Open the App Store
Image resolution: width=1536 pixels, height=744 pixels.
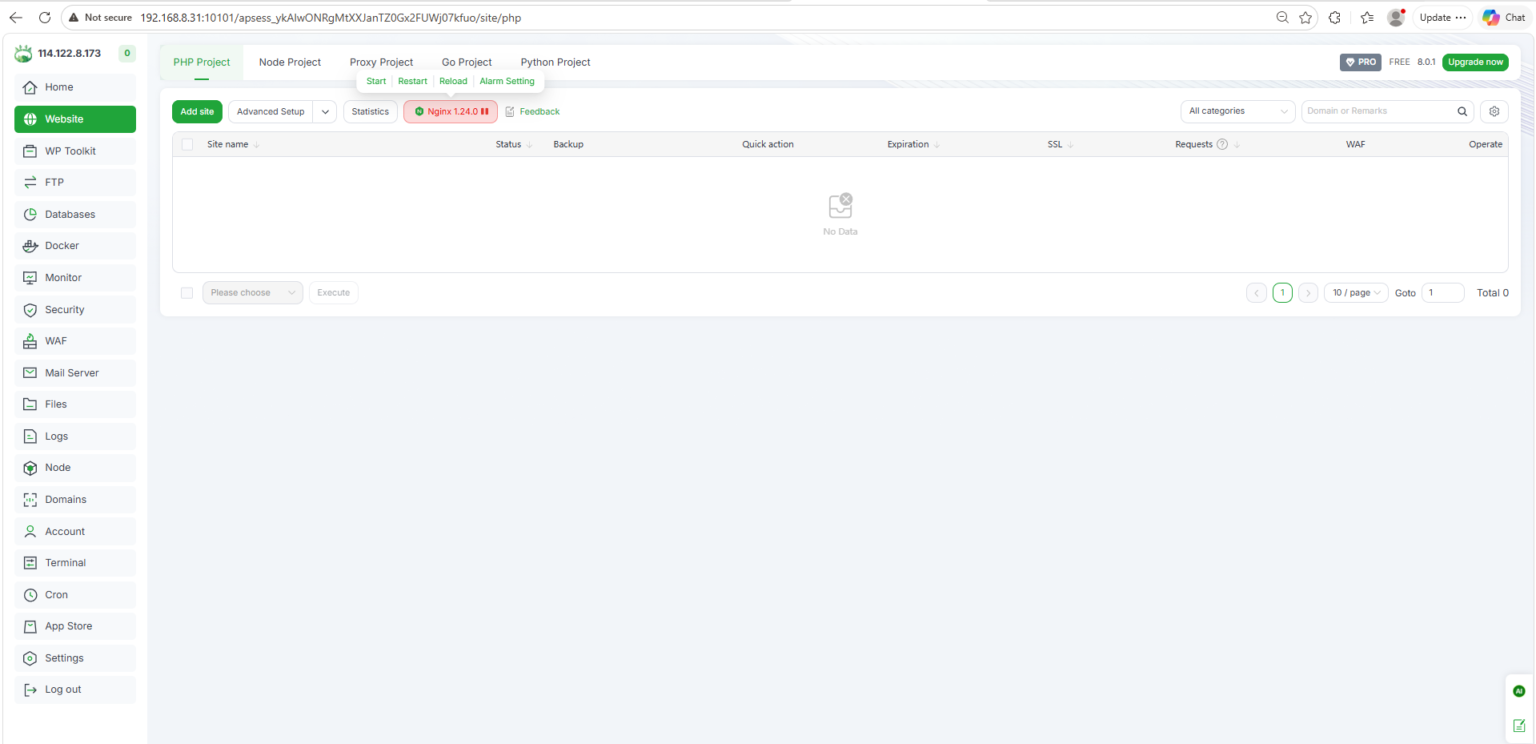tap(75, 626)
